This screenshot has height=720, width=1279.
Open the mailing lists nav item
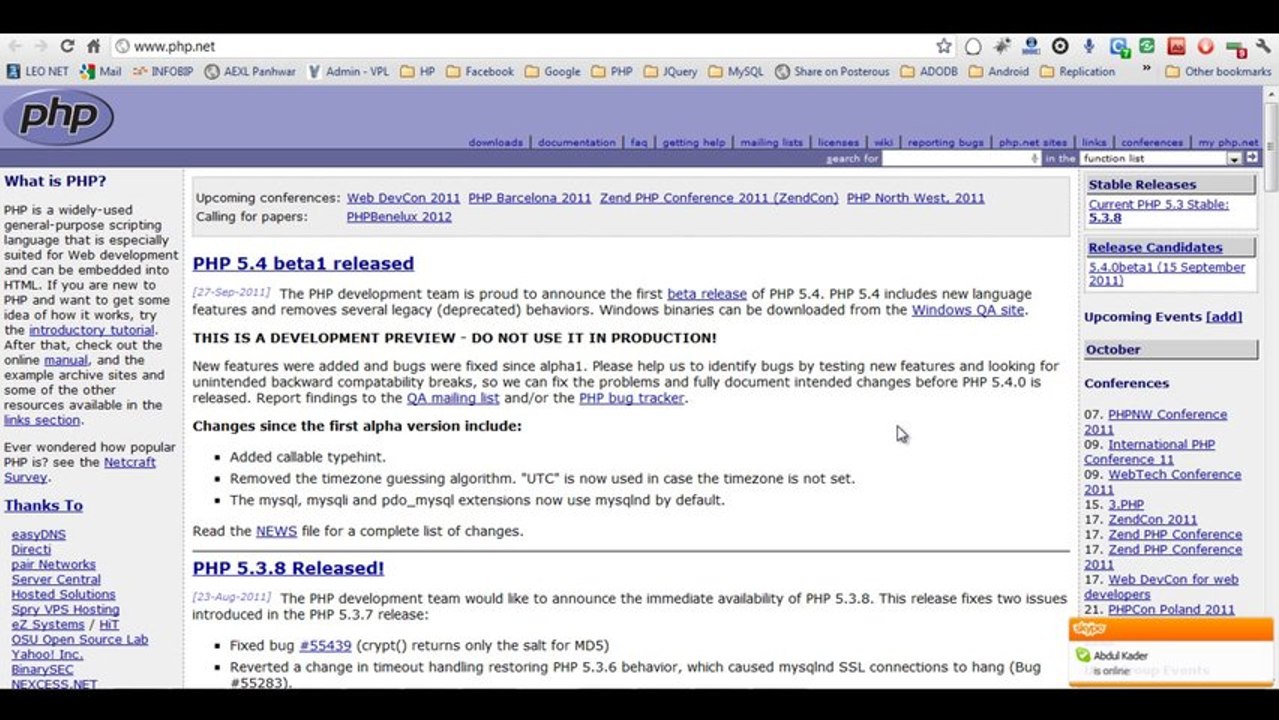(771, 143)
